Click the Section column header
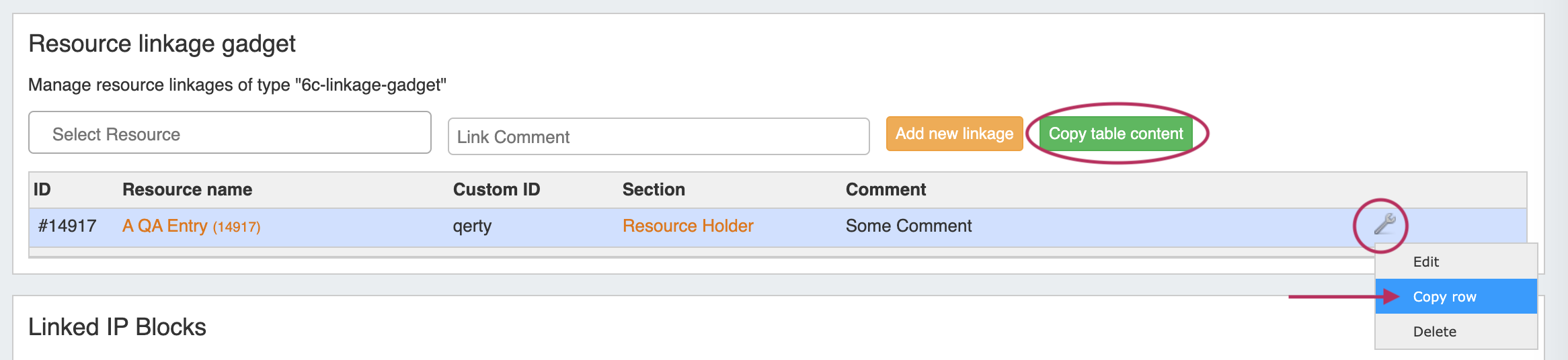 point(653,189)
